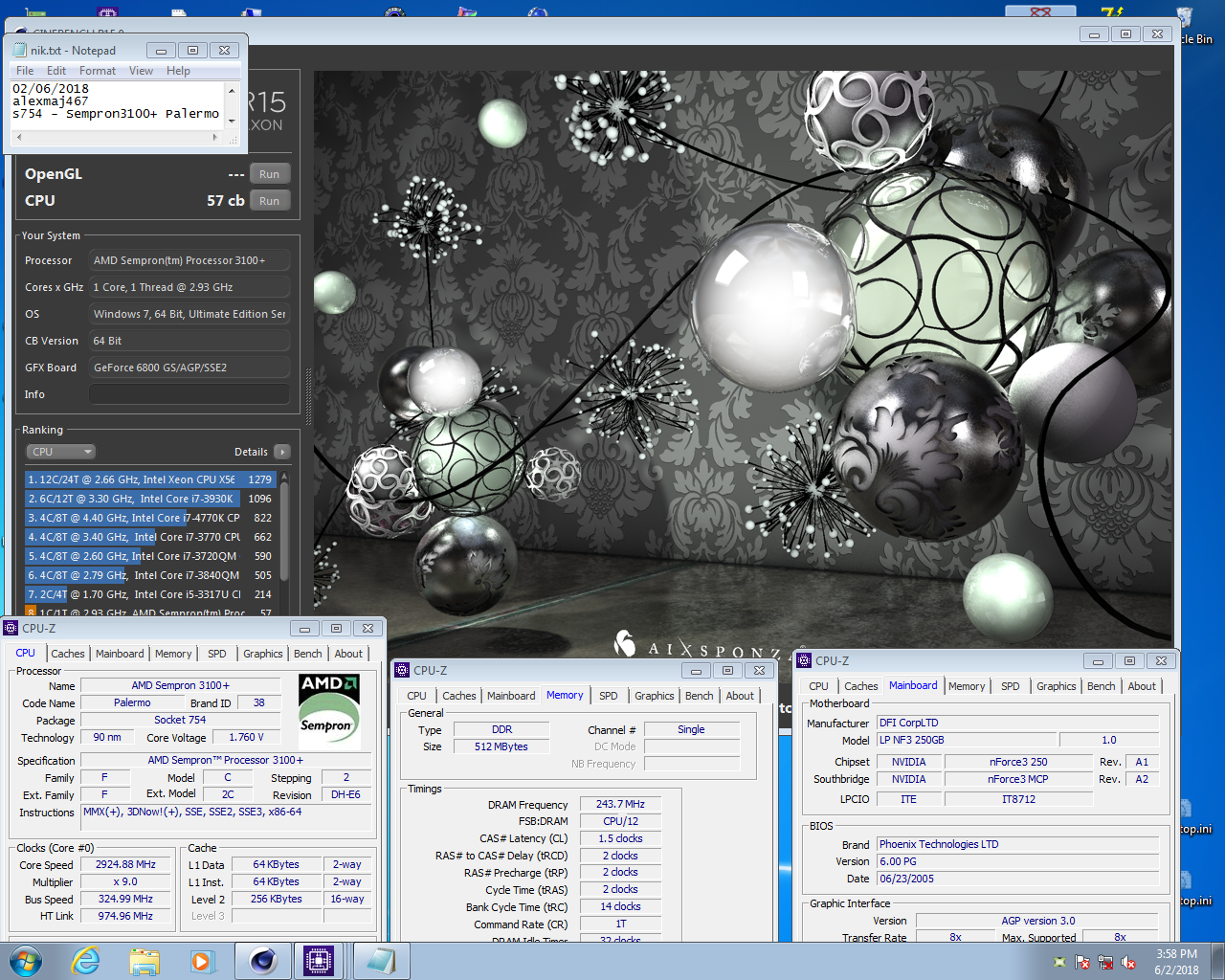Open the taskbar clock showing 3:58 PM
This screenshot has width=1225, height=980.
[1176, 962]
